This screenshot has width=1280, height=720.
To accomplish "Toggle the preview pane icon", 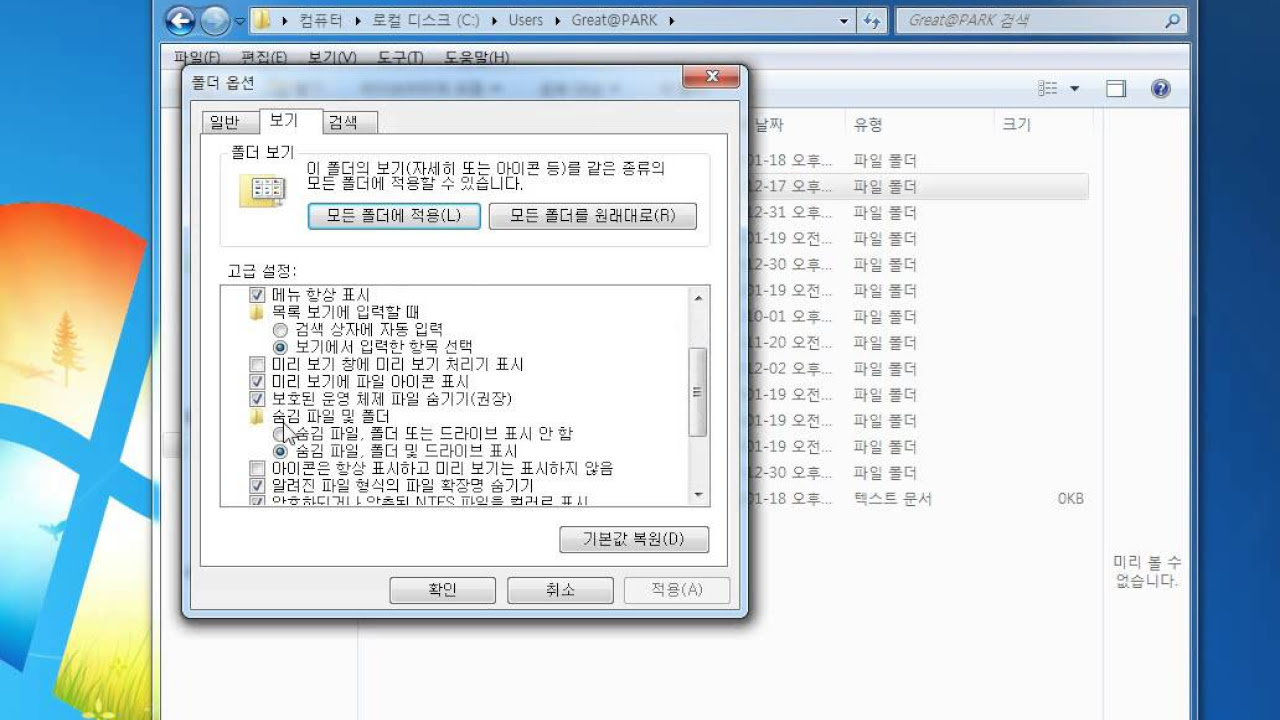I will coord(1116,89).
